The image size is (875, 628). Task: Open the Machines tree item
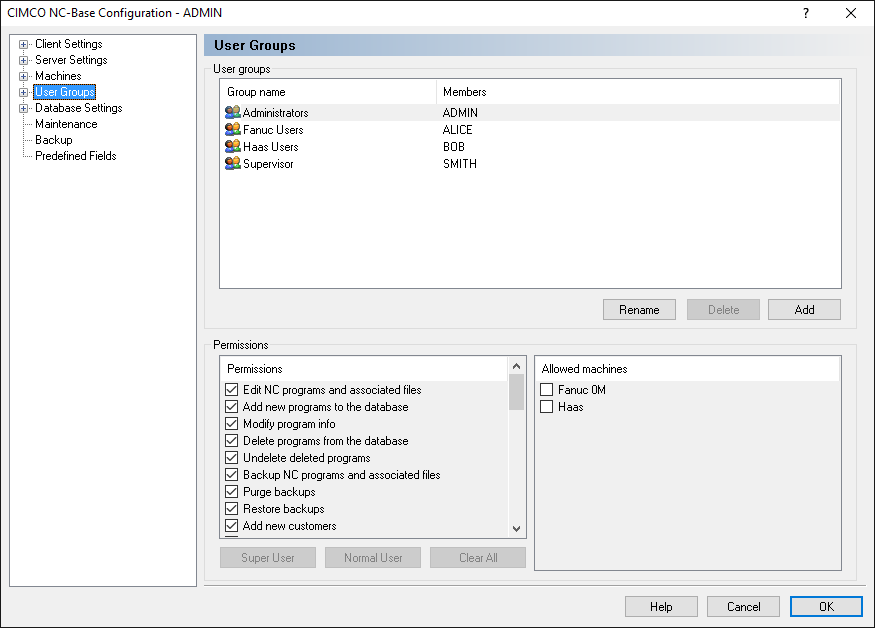point(58,76)
